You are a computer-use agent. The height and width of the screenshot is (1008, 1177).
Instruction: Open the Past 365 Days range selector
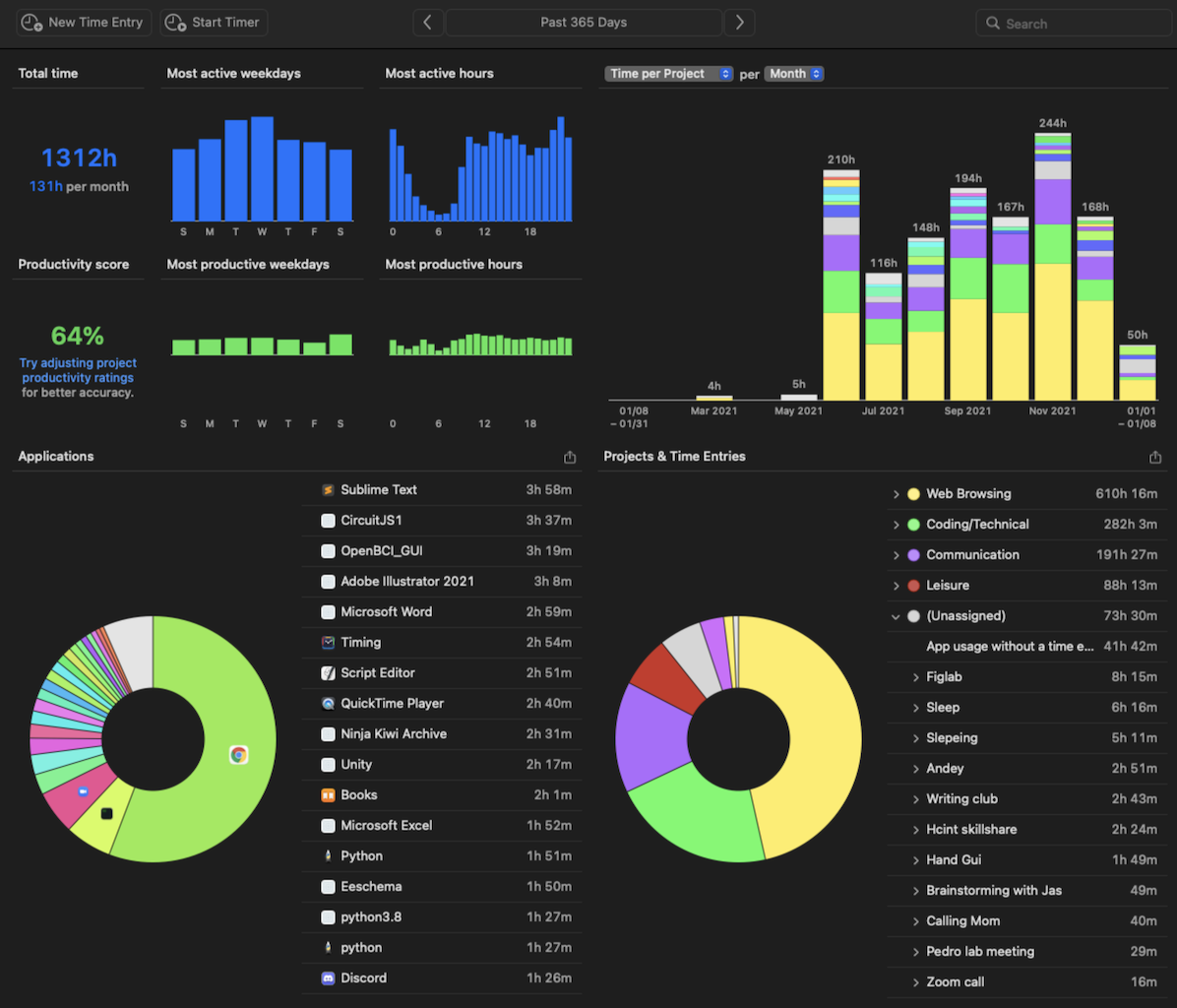[x=584, y=23]
